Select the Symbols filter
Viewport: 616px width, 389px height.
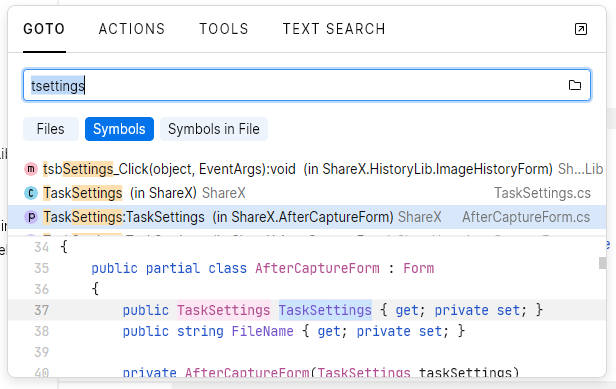(x=119, y=129)
